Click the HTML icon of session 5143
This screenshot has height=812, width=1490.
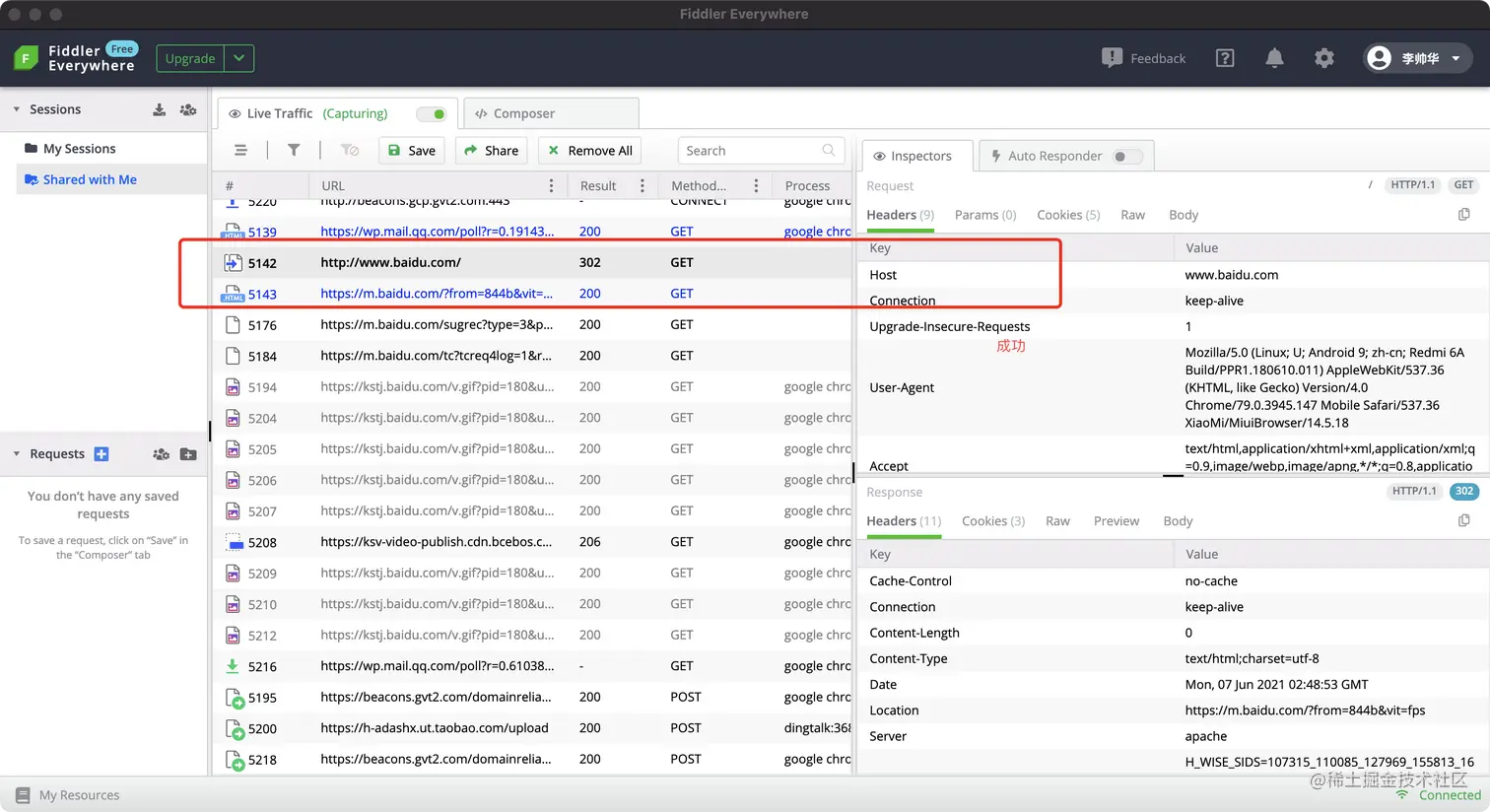pyautogui.click(x=233, y=294)
